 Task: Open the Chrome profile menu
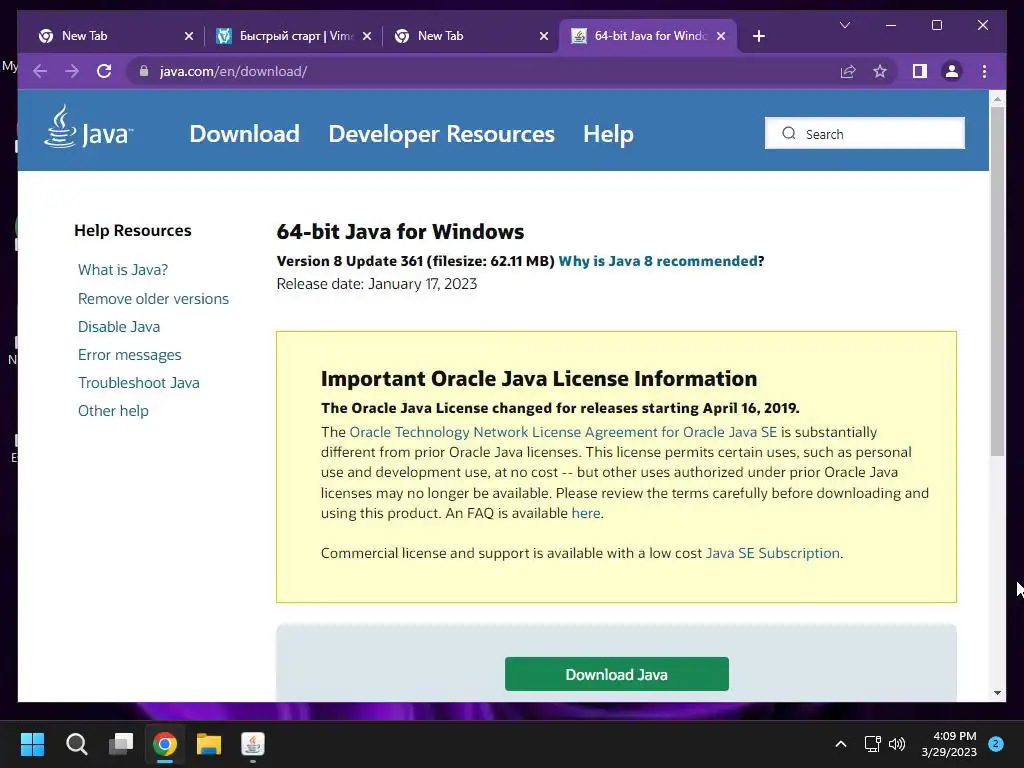coord(952,71)
